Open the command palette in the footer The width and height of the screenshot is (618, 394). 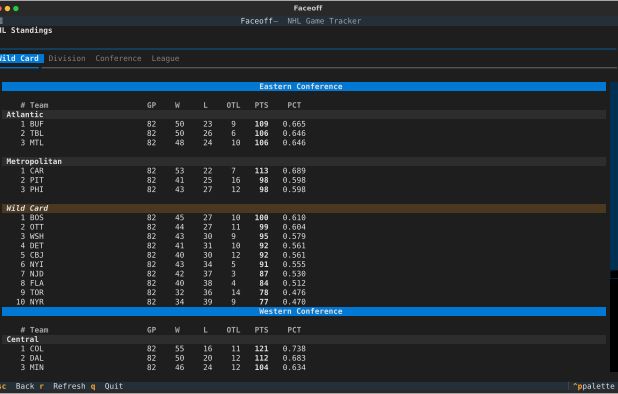click(593, 386)
